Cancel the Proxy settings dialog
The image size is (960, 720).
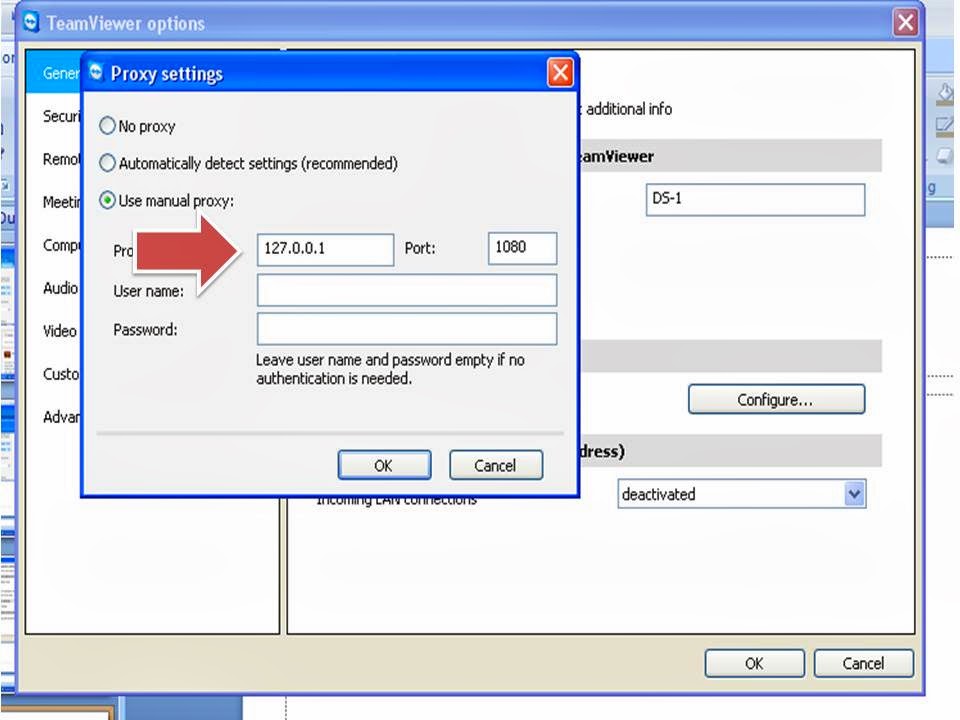pyautogui.click(x=495, y=465)
